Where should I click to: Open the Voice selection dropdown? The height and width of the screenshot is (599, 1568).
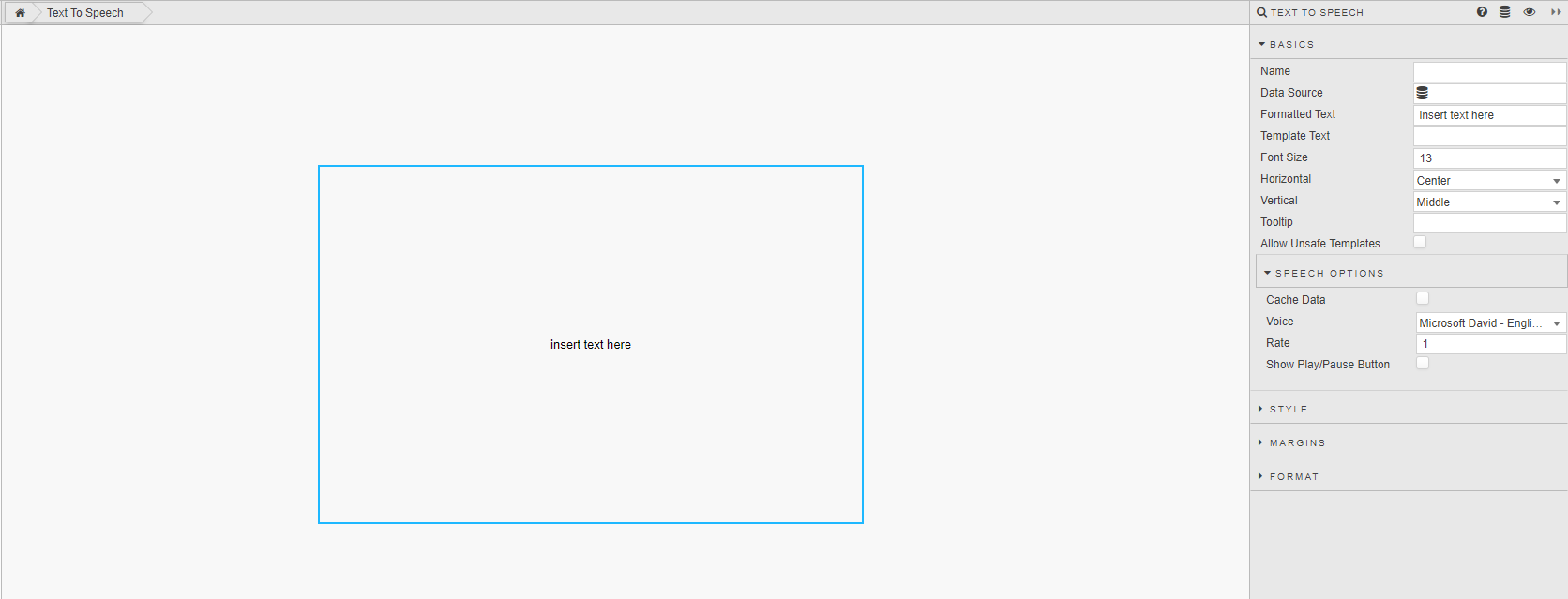tap(1491, 322)
